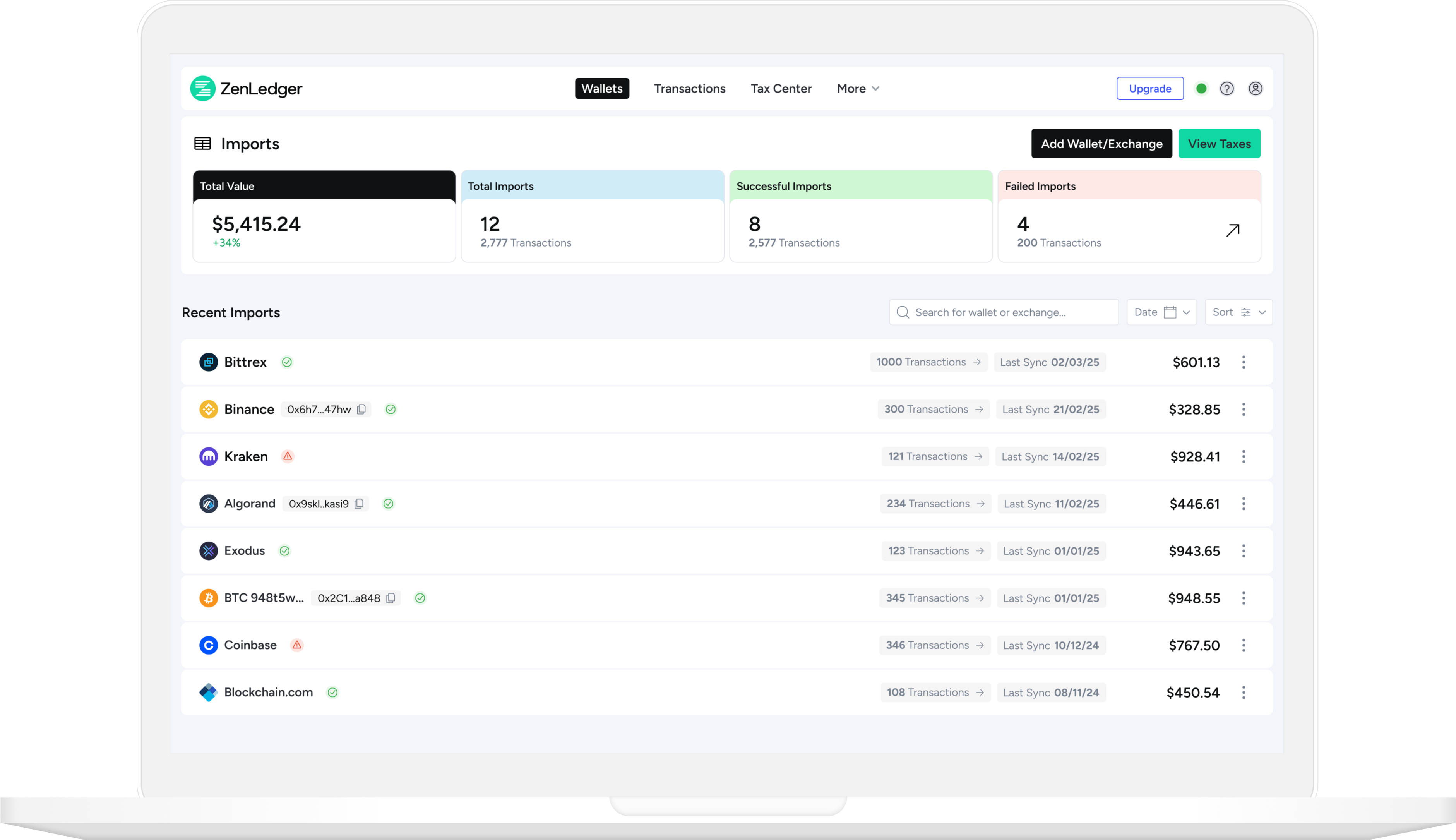Viewport: 1456px width, 840px height.
Task: Copy the Binance wallet address
Action: 361,409
